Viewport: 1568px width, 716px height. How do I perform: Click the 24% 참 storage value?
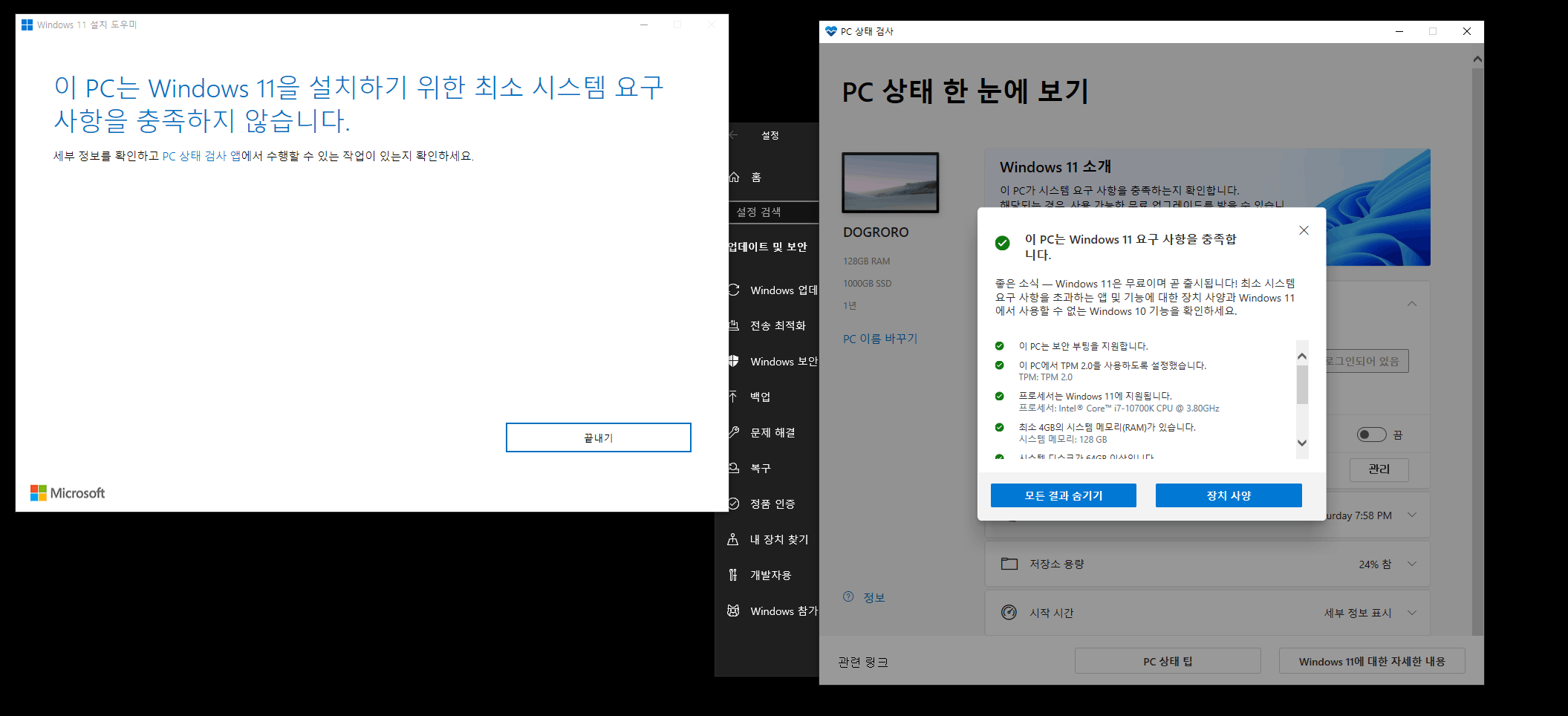[1375, 564]
